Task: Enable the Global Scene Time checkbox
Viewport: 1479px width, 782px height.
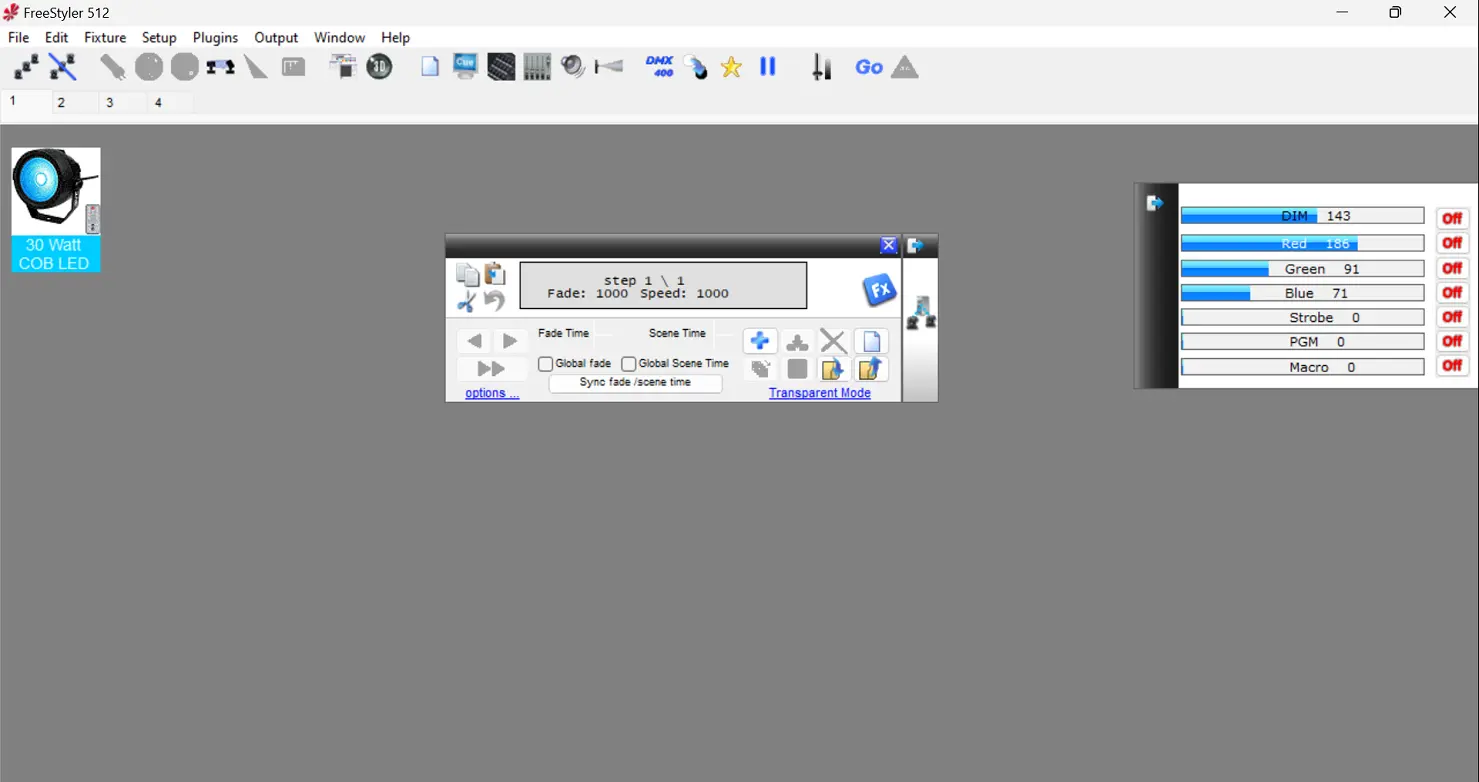Action: pyautogui.click(x=629, y=364)
